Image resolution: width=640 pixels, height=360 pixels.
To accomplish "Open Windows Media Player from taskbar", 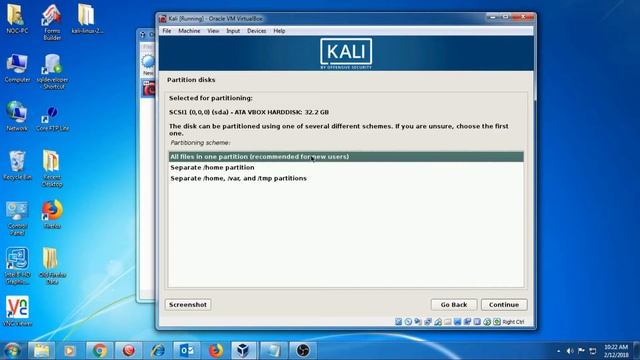I will [x=70, y=351].
